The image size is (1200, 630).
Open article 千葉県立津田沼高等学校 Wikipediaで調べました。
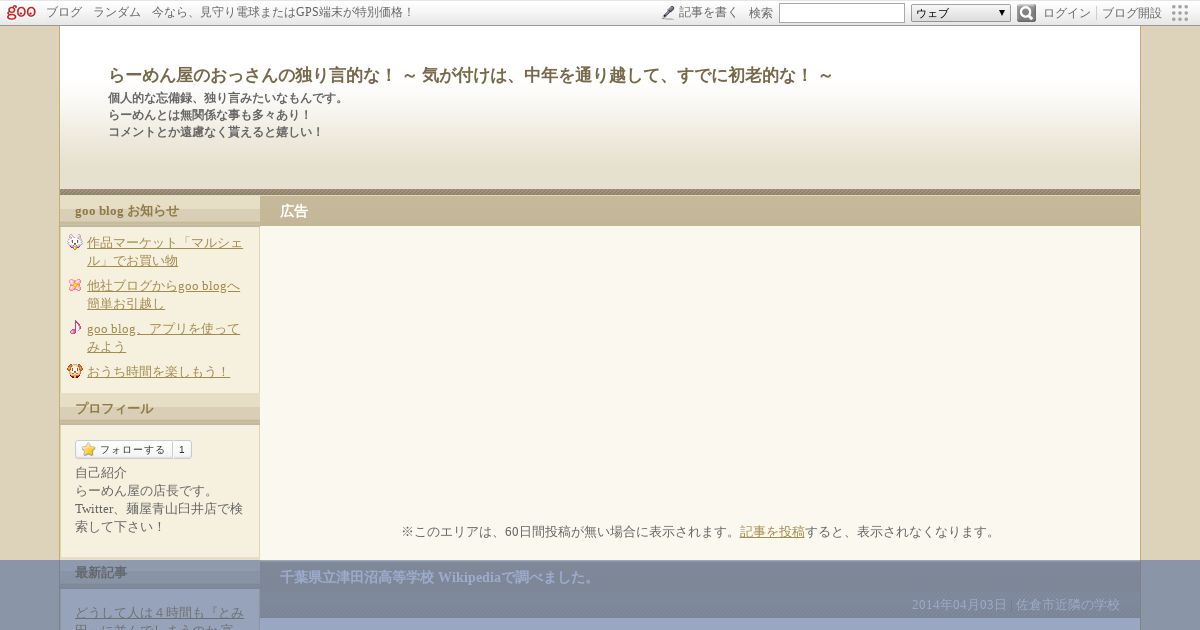pyautogui.click(x=437, y=577)
